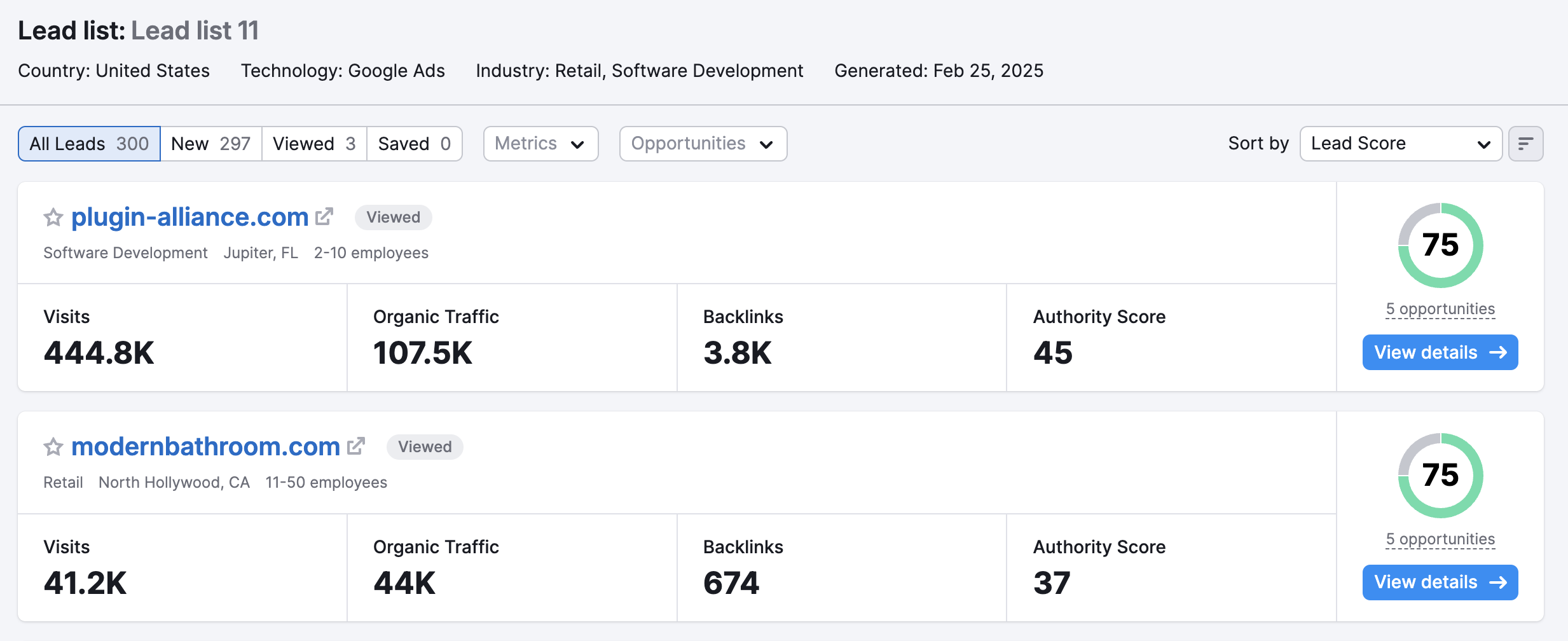Open the plugin-alliance.com domain link
Screen dimensions: 1568x641
189,217
